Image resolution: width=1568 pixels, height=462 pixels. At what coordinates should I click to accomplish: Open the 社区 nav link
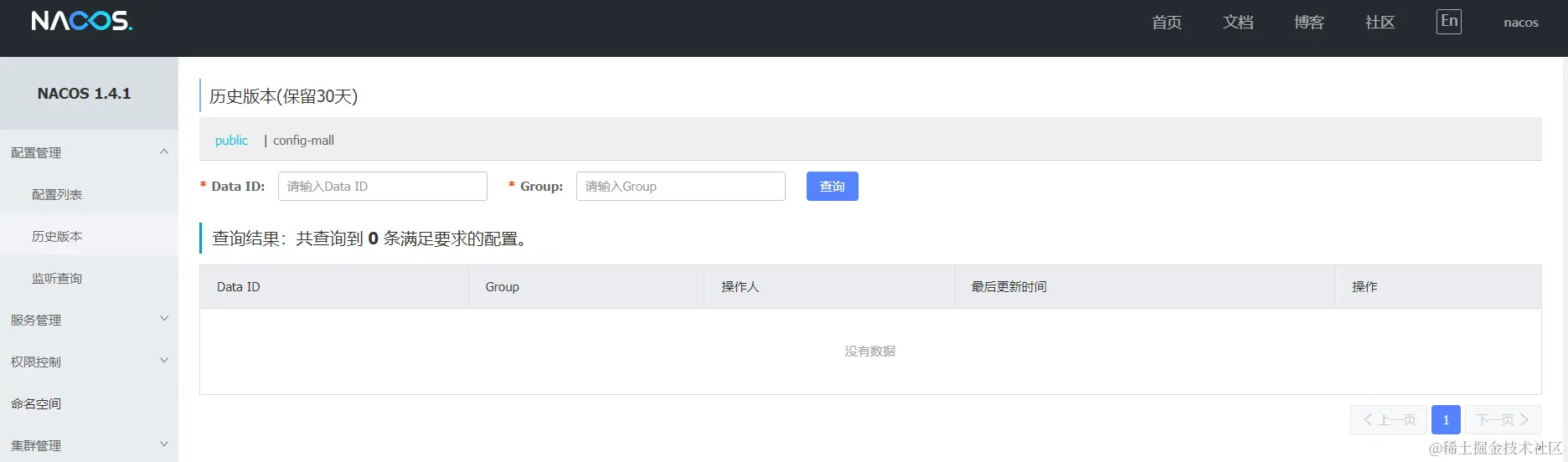pyautogui.click(x=1380, y=23)
